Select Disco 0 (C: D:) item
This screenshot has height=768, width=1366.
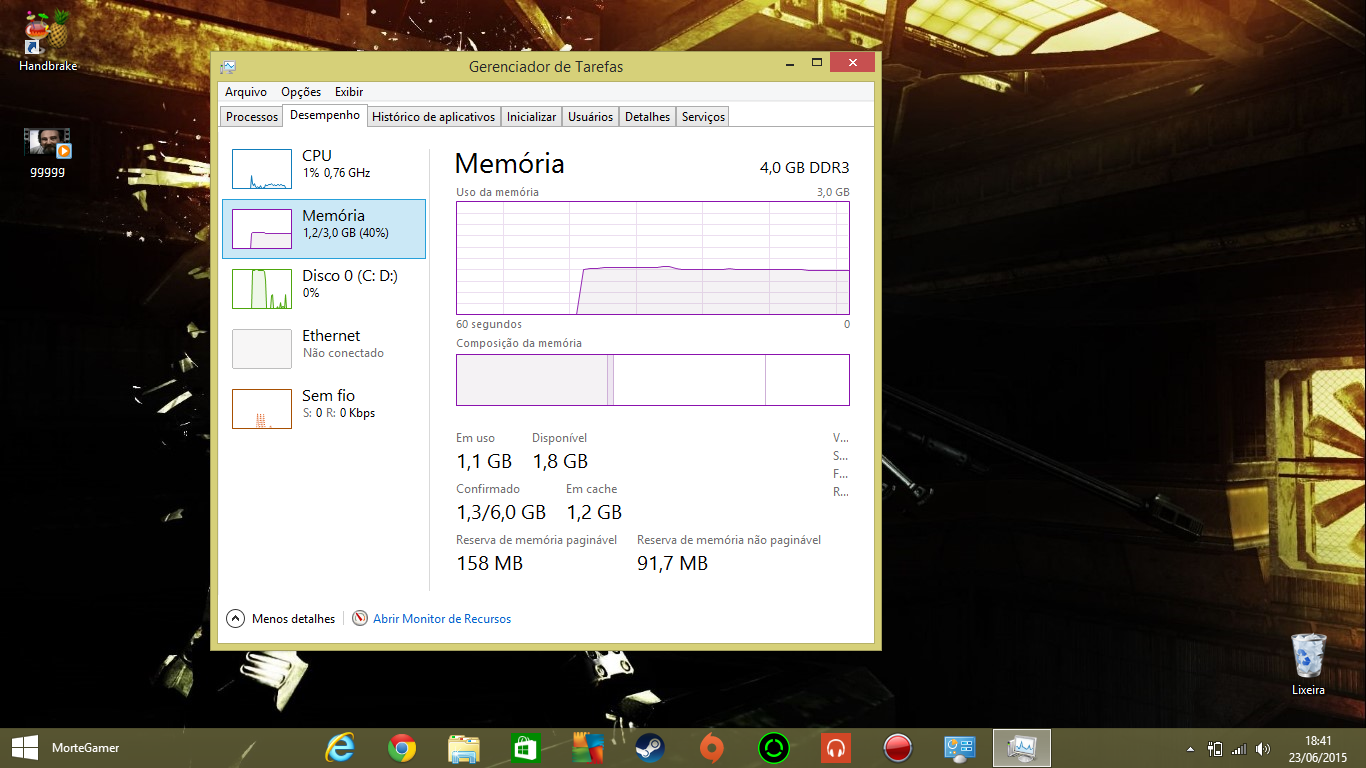point(324,289)
